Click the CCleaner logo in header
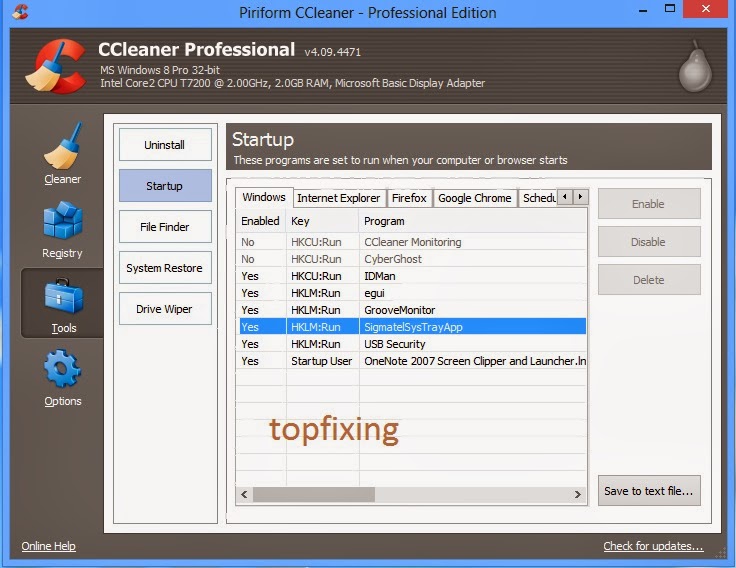 pyautogui.click(x=56, y=66)
